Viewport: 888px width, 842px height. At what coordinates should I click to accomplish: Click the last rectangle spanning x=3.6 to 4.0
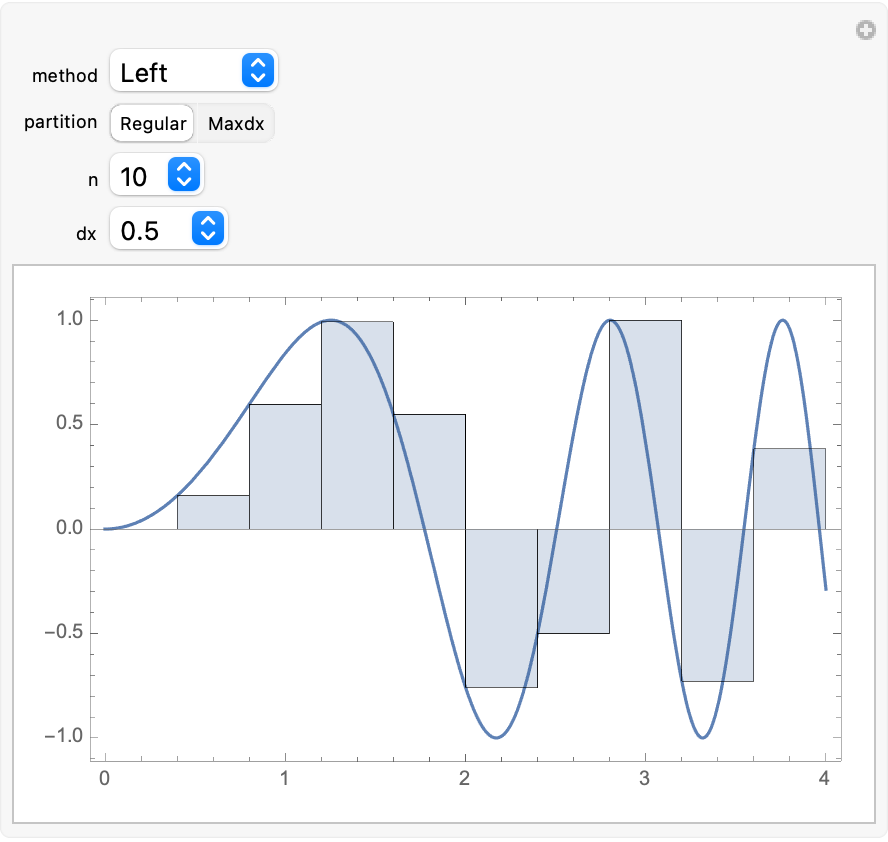[789, 488]
